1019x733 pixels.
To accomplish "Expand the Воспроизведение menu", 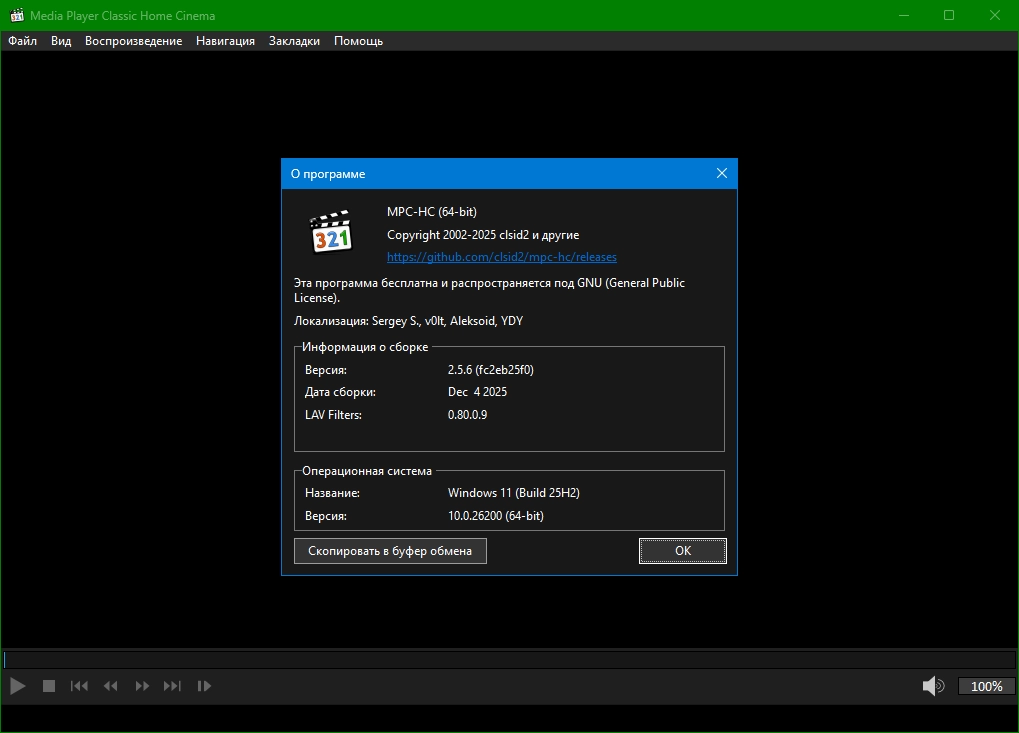I will (x=133, y=41).
